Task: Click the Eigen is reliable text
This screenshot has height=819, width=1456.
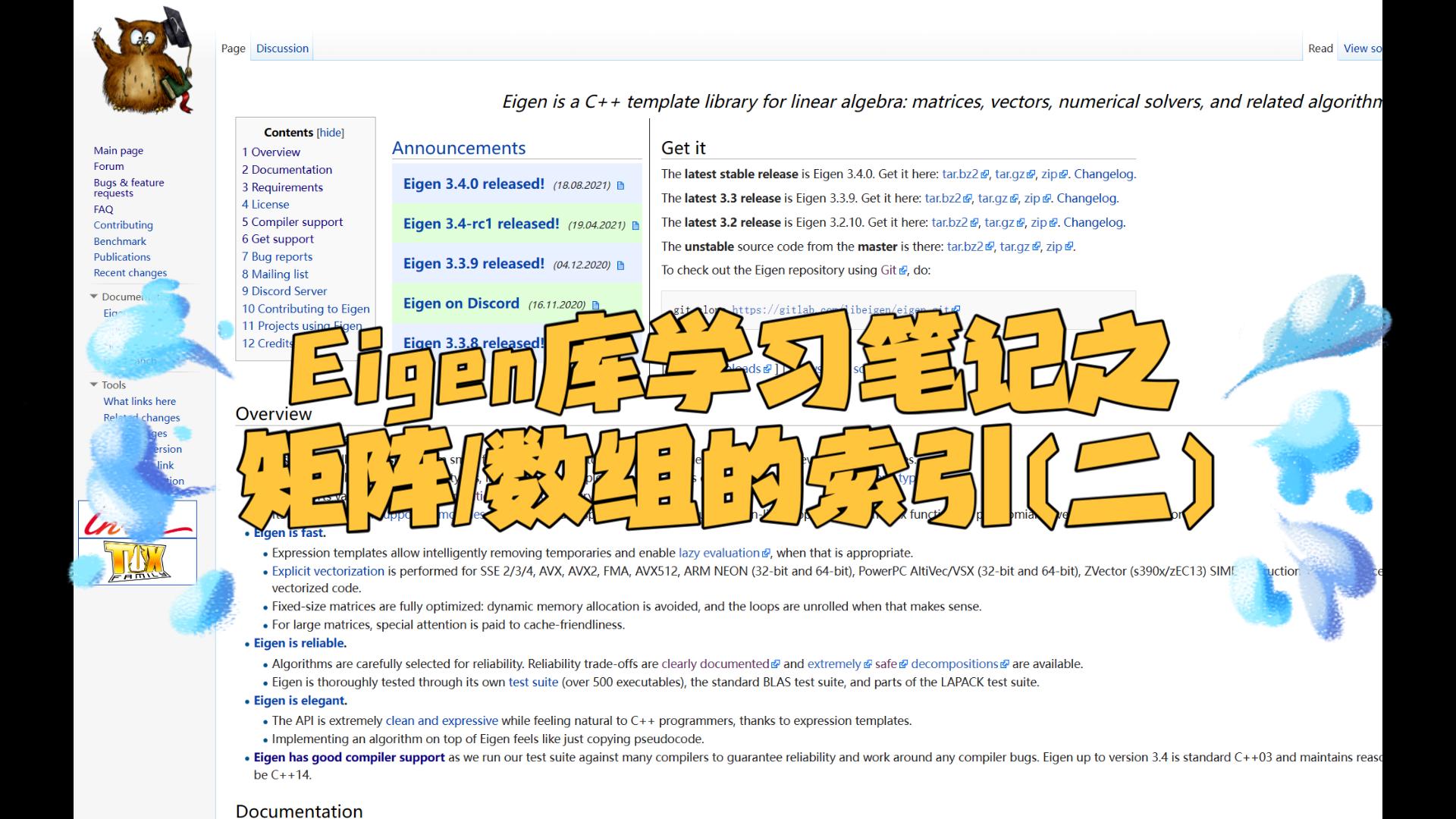Action: tap(300, 644)
